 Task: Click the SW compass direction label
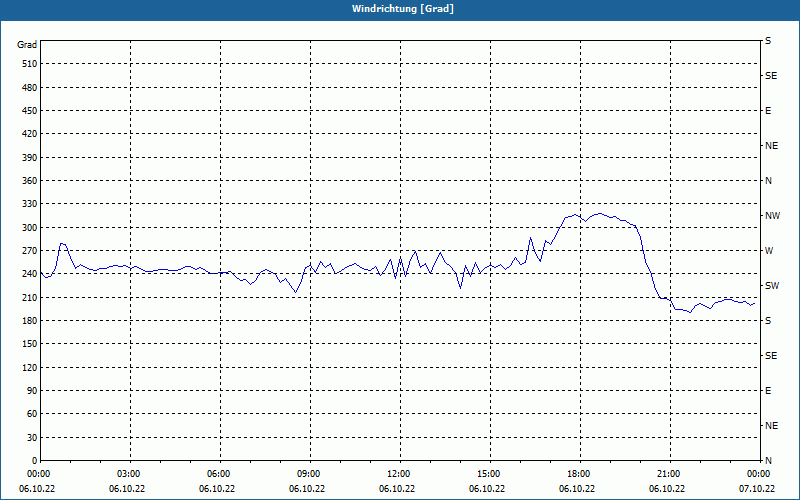pyautogui.click(x=772, y=286)
